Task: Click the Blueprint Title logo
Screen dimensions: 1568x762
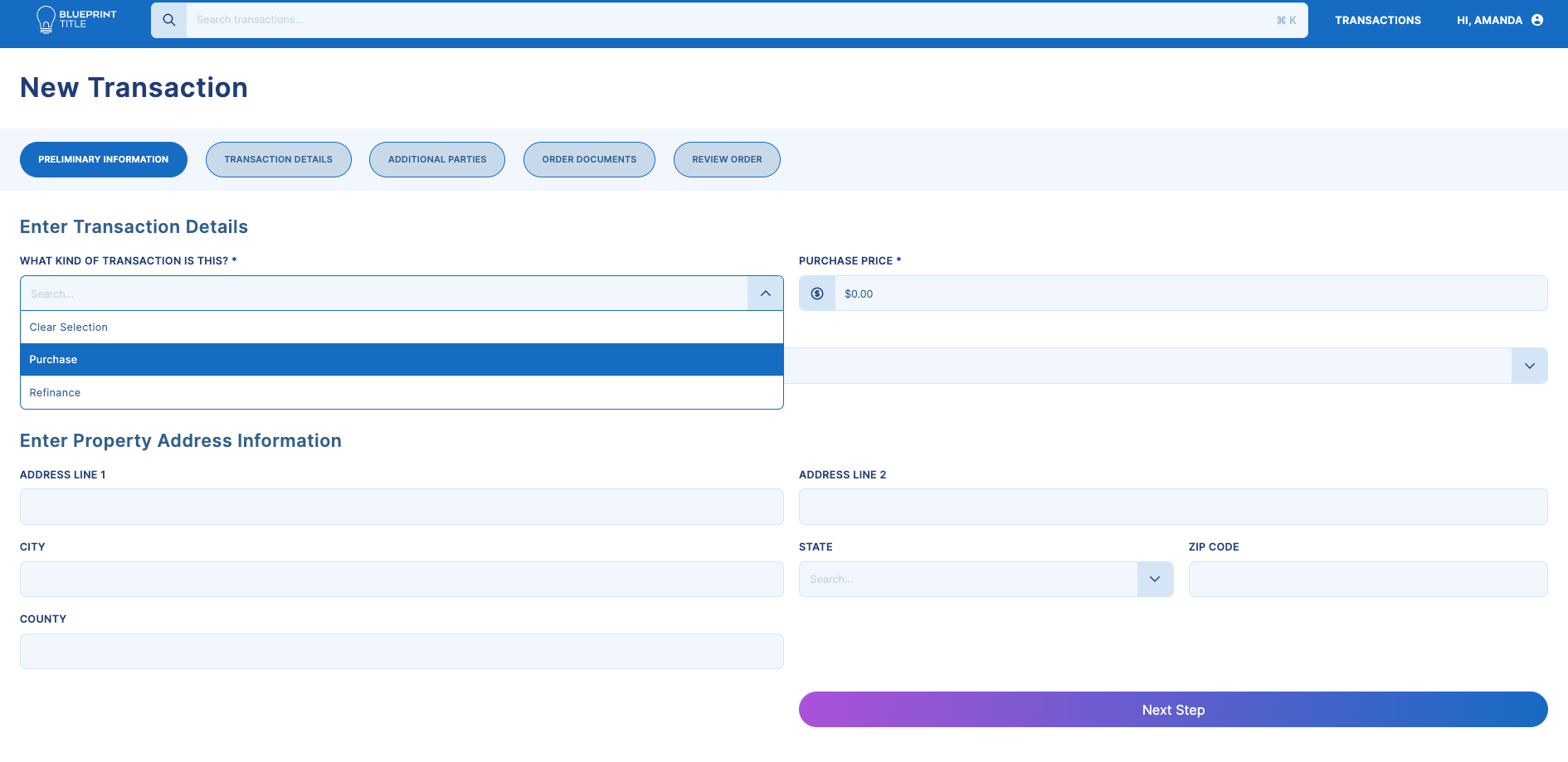Action: coord(76,19)
